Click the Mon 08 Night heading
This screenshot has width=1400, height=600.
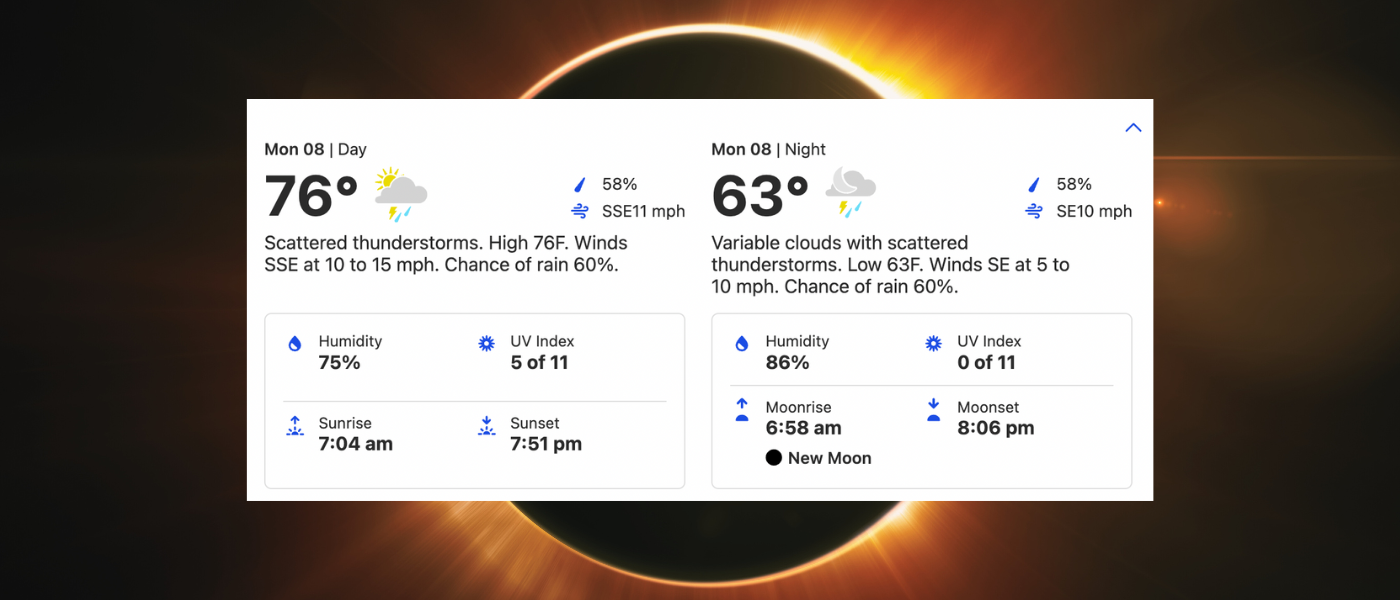tap(768, 149)
